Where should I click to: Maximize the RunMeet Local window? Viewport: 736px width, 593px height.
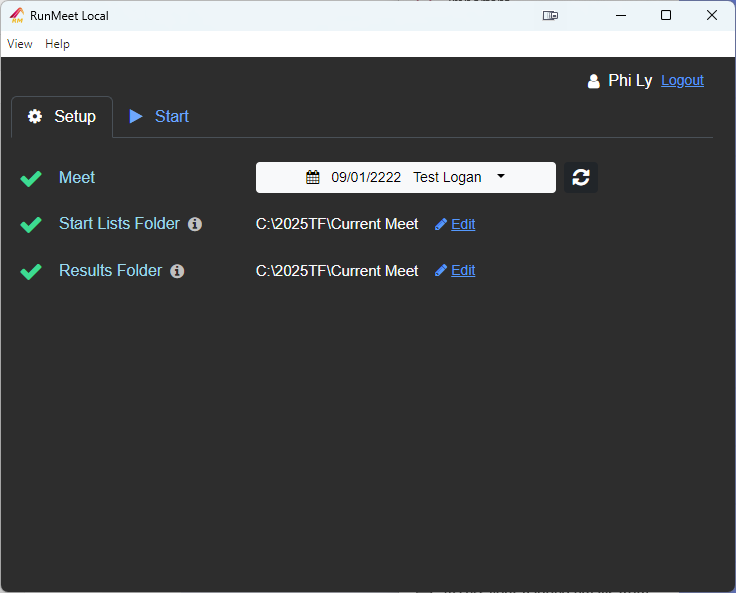click(666, 15)
